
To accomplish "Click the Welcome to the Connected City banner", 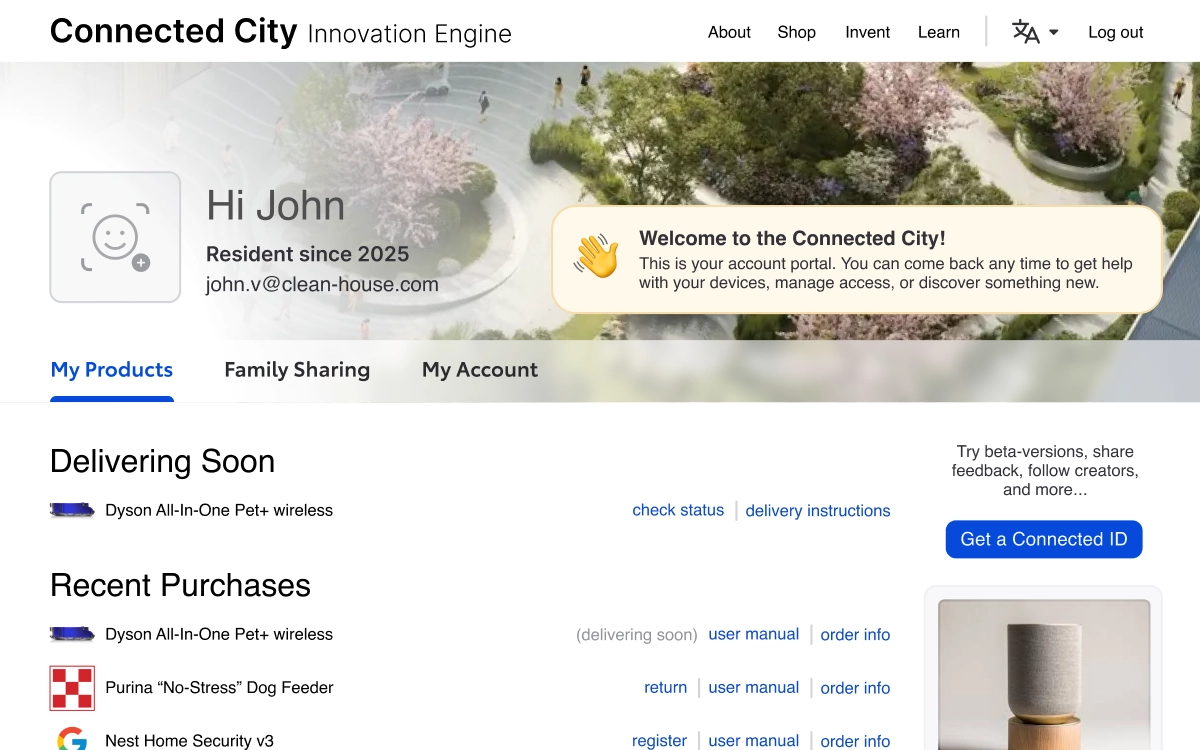I will 857,260.
